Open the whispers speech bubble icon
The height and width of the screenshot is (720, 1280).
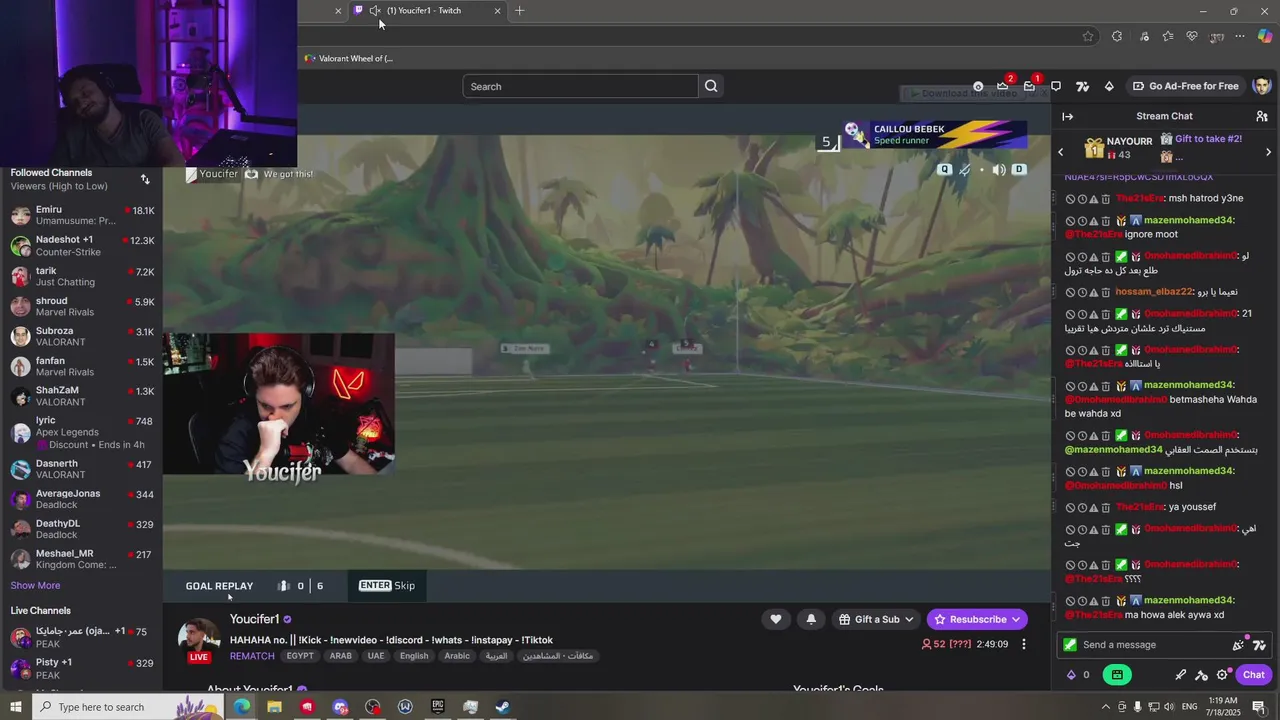(x=1056, y=86)
